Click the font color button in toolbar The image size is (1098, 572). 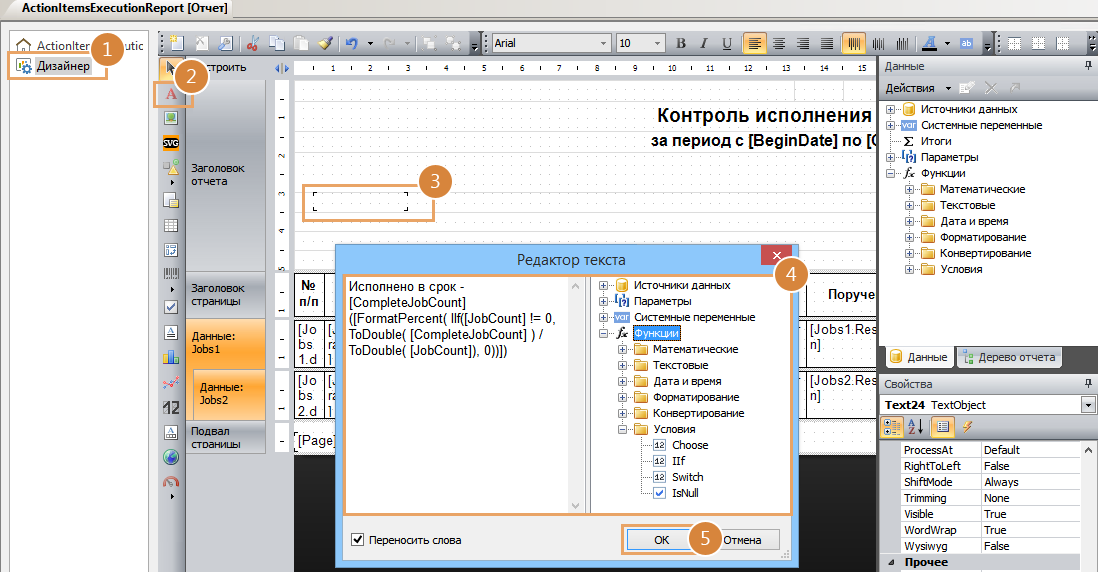[x=927, y=44]
